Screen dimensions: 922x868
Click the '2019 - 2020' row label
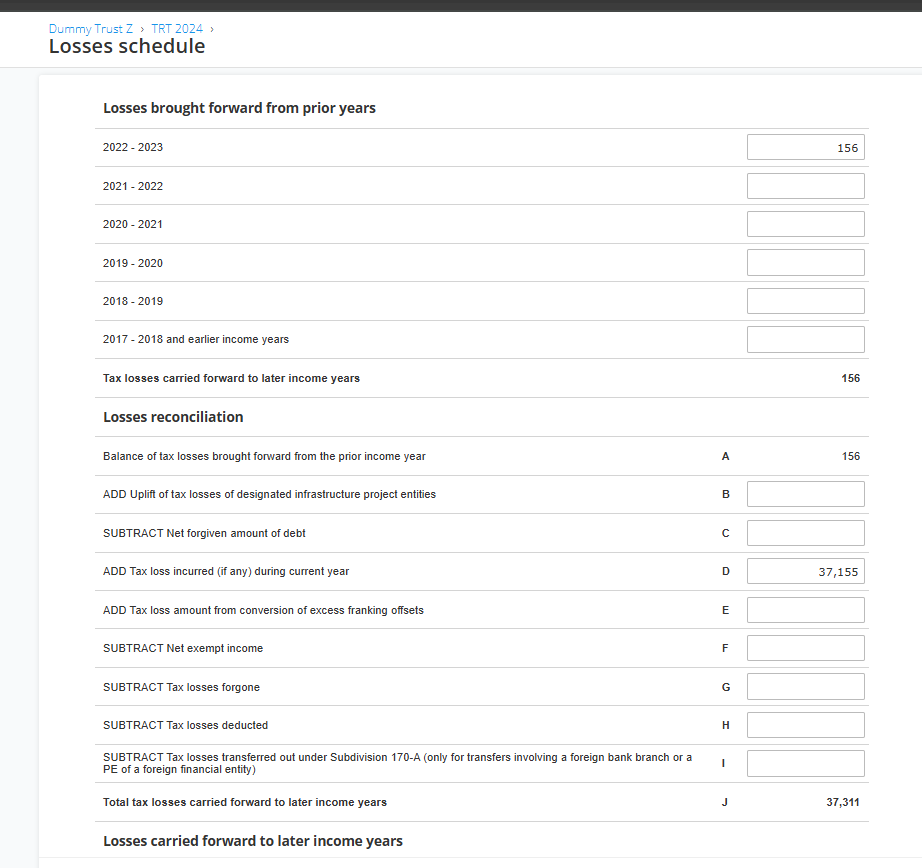click(x=133, y=263)
